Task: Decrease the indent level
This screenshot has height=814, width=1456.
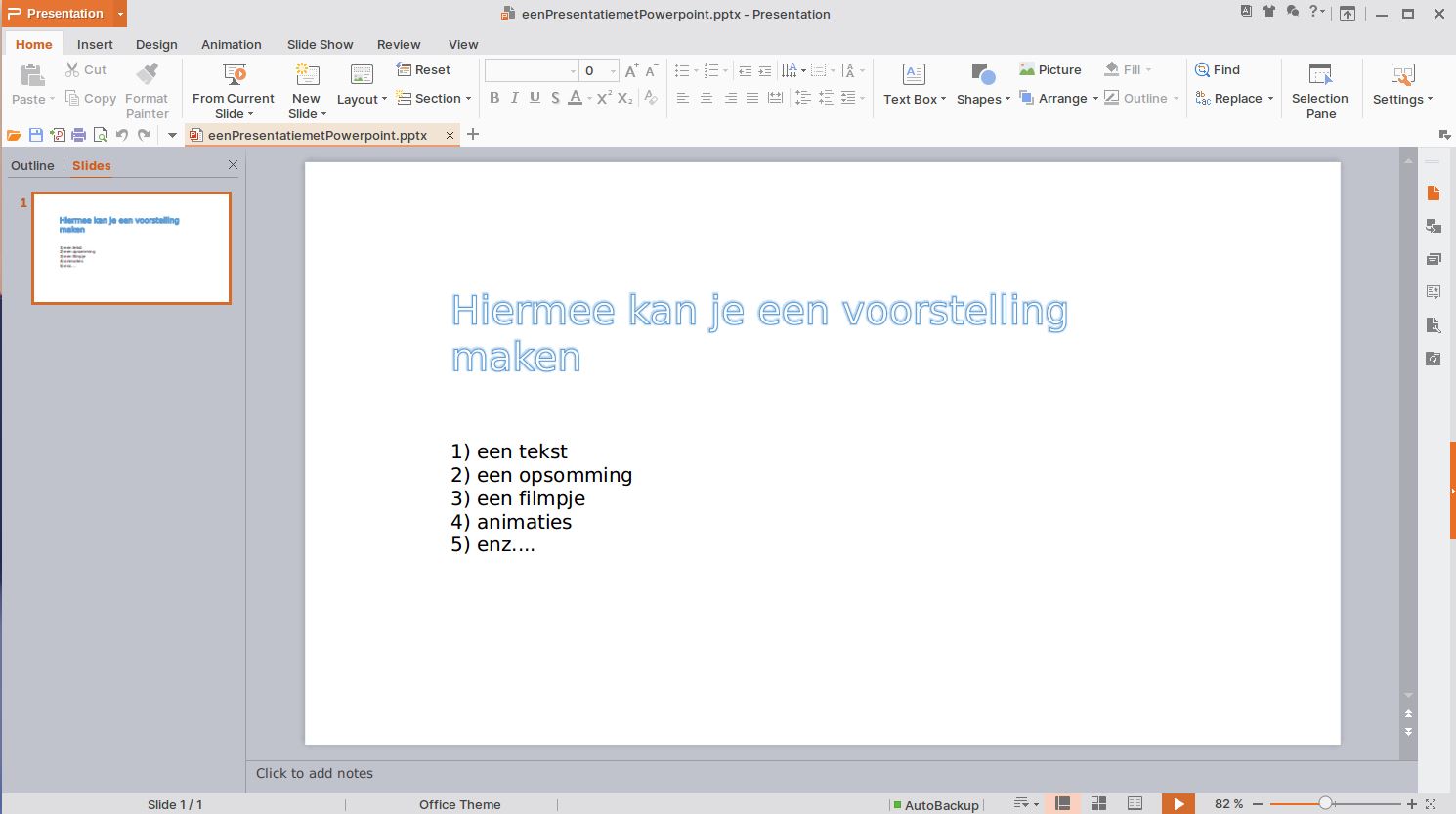Action: [746, 70]
